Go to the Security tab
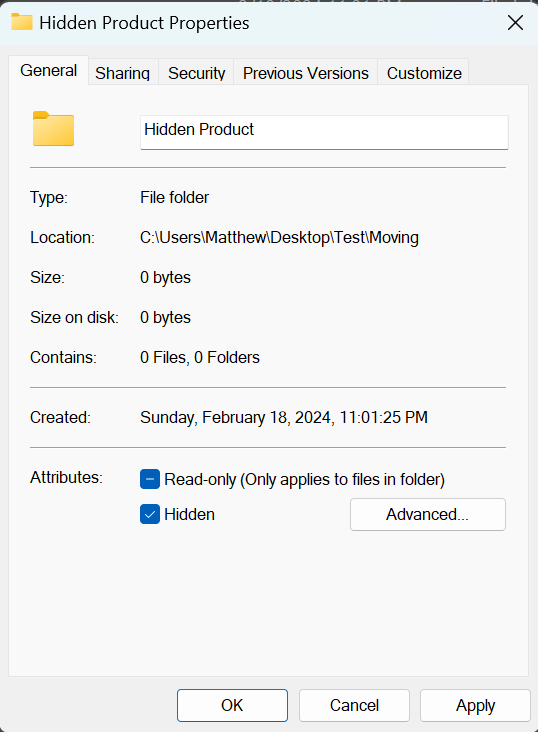This screenshot has width=538, height=732. tap(197, 73)
